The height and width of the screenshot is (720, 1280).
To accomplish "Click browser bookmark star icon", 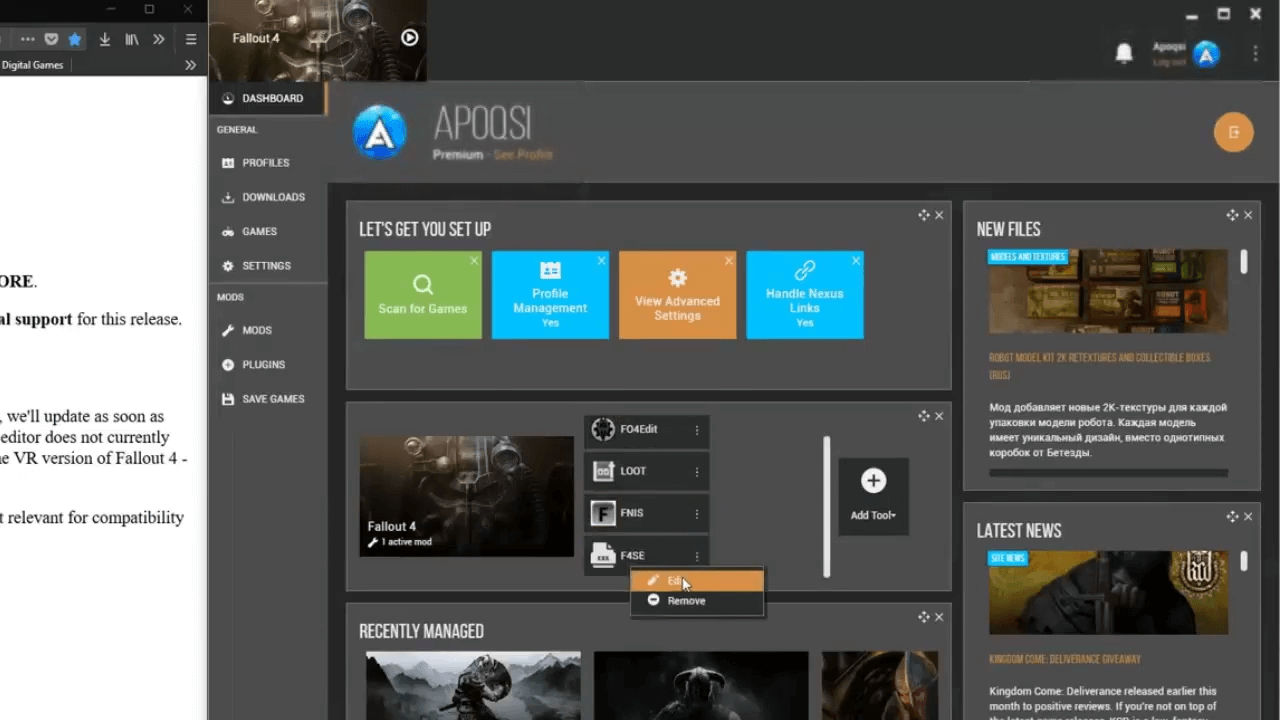I will click(x=75, y=40).
